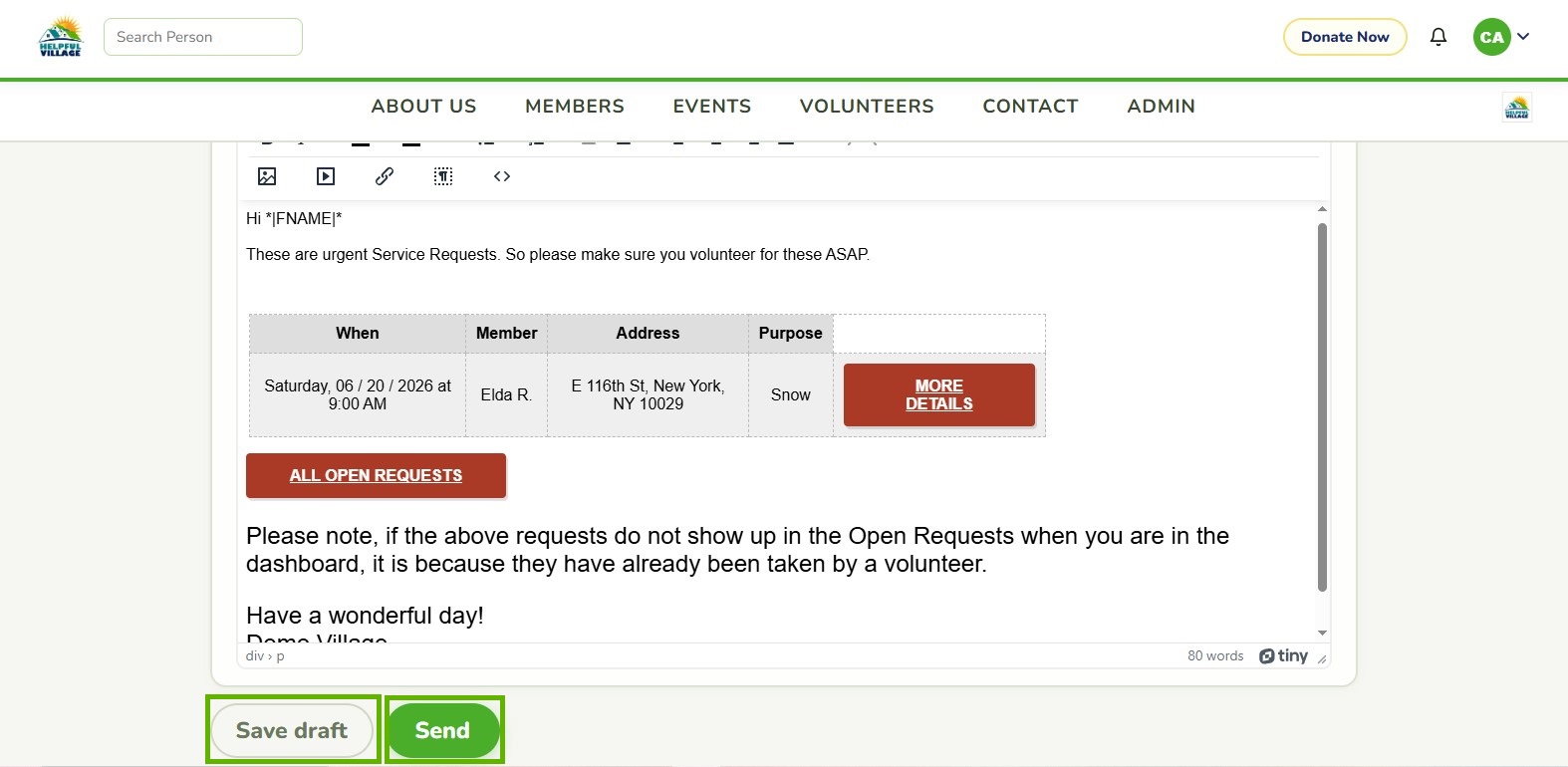This screenshot has height=767, width=1568.
Task: Open the insert link tool
Action: [x=385, y=176]
